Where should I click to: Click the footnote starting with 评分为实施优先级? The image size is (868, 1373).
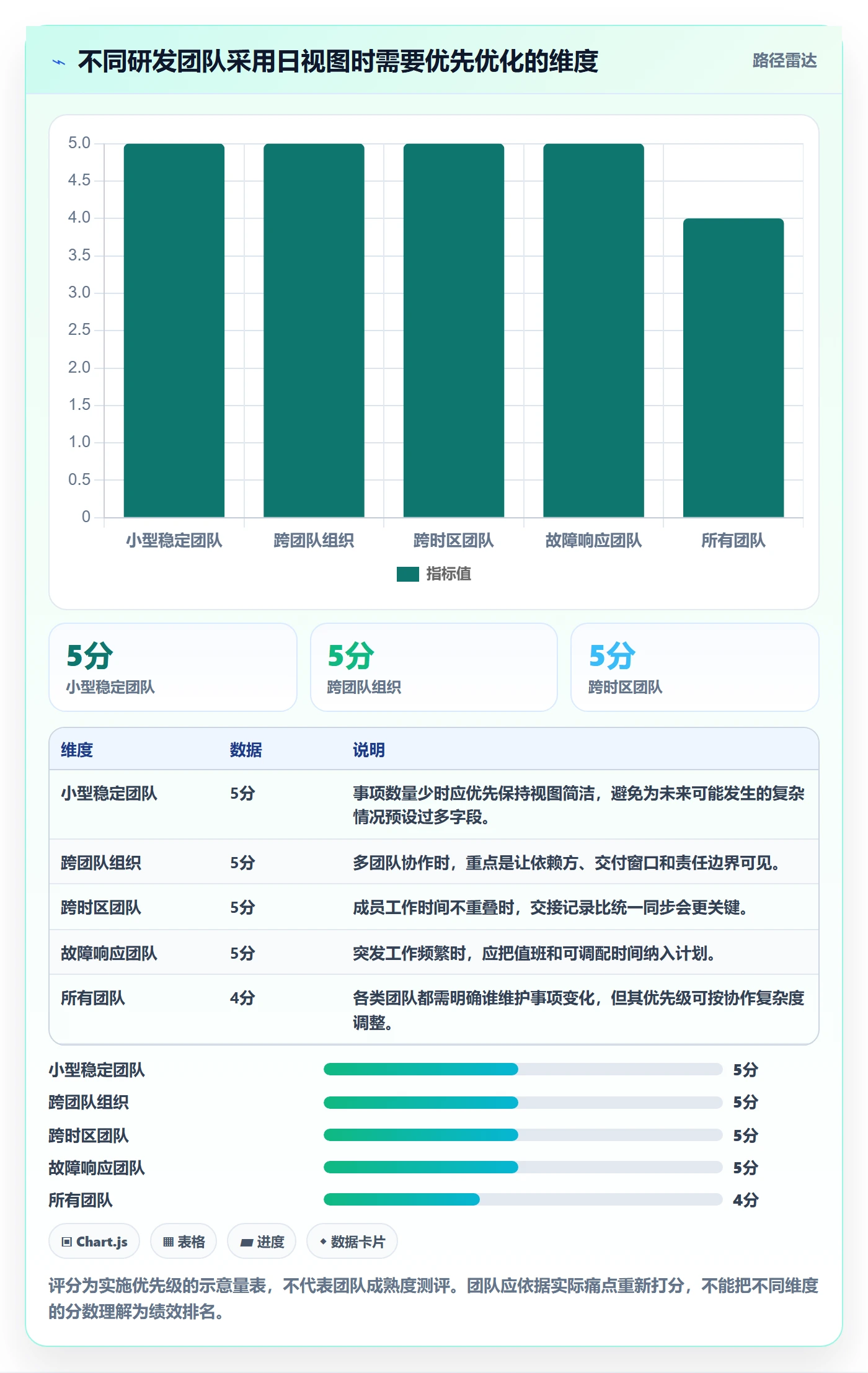pyautogui.click(x=433, y=1299)
